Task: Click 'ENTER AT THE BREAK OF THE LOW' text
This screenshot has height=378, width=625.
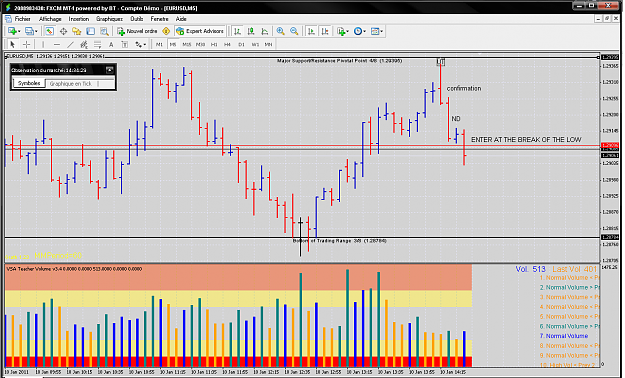Action: (526, 140)
